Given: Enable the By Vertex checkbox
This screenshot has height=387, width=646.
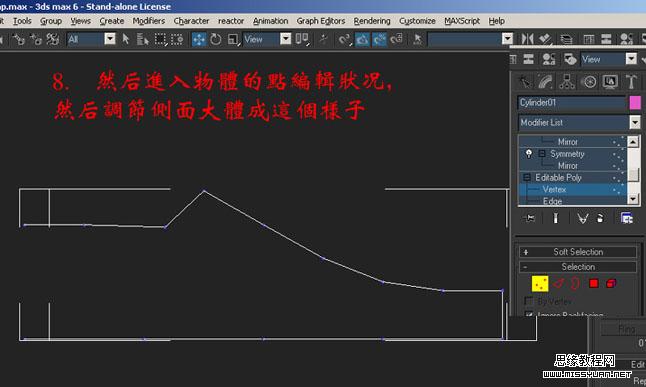Looking at the screenshot, I should pos(529,301).
